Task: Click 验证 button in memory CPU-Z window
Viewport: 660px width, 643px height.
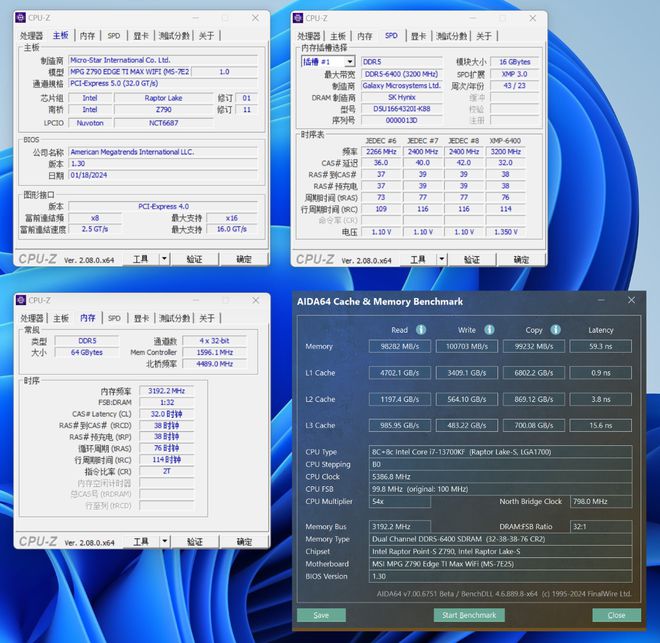Action: 195,541
